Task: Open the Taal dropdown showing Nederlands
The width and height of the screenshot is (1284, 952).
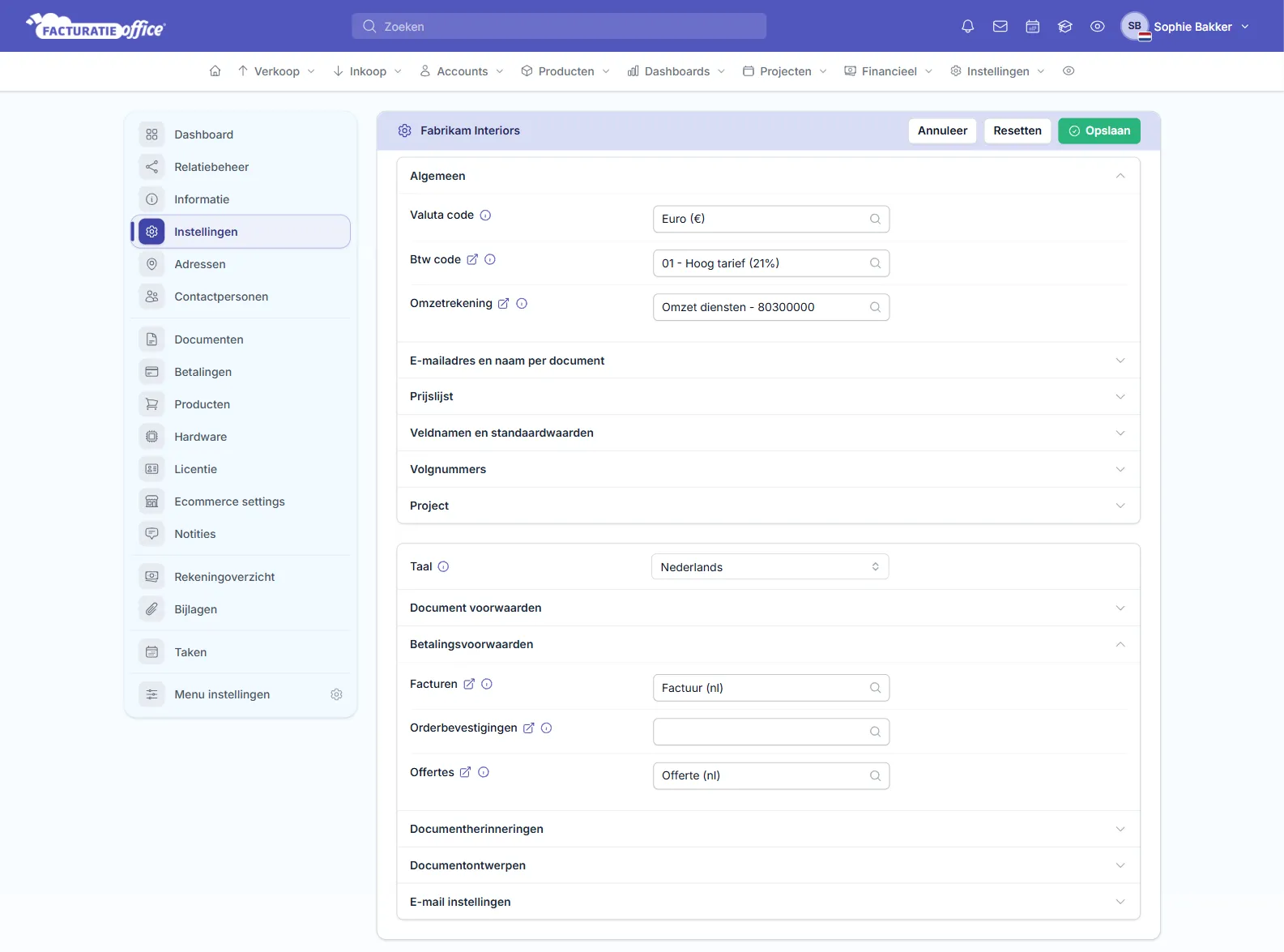Action: click(770, 566)
